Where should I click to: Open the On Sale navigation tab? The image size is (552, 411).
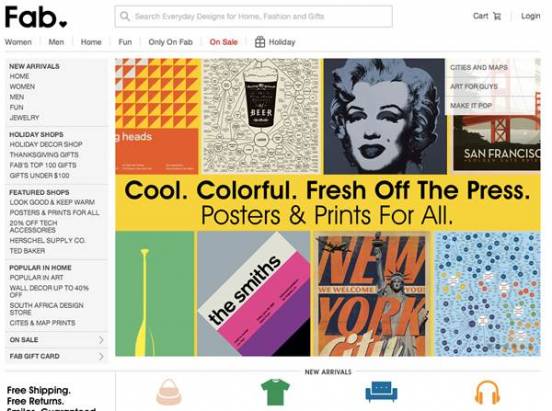click(x=224, y=42)
